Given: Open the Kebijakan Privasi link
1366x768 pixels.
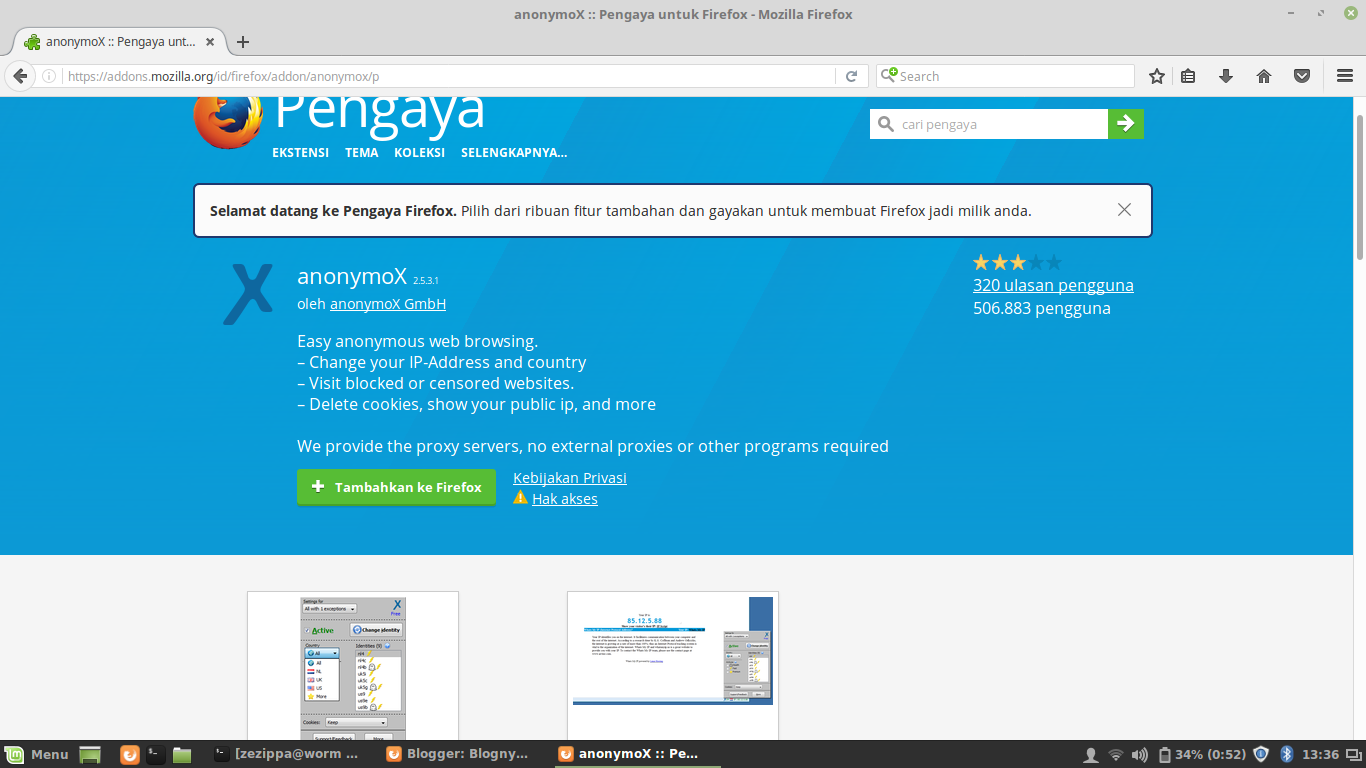Looking at the screenshot, I should tap(570, 478).
